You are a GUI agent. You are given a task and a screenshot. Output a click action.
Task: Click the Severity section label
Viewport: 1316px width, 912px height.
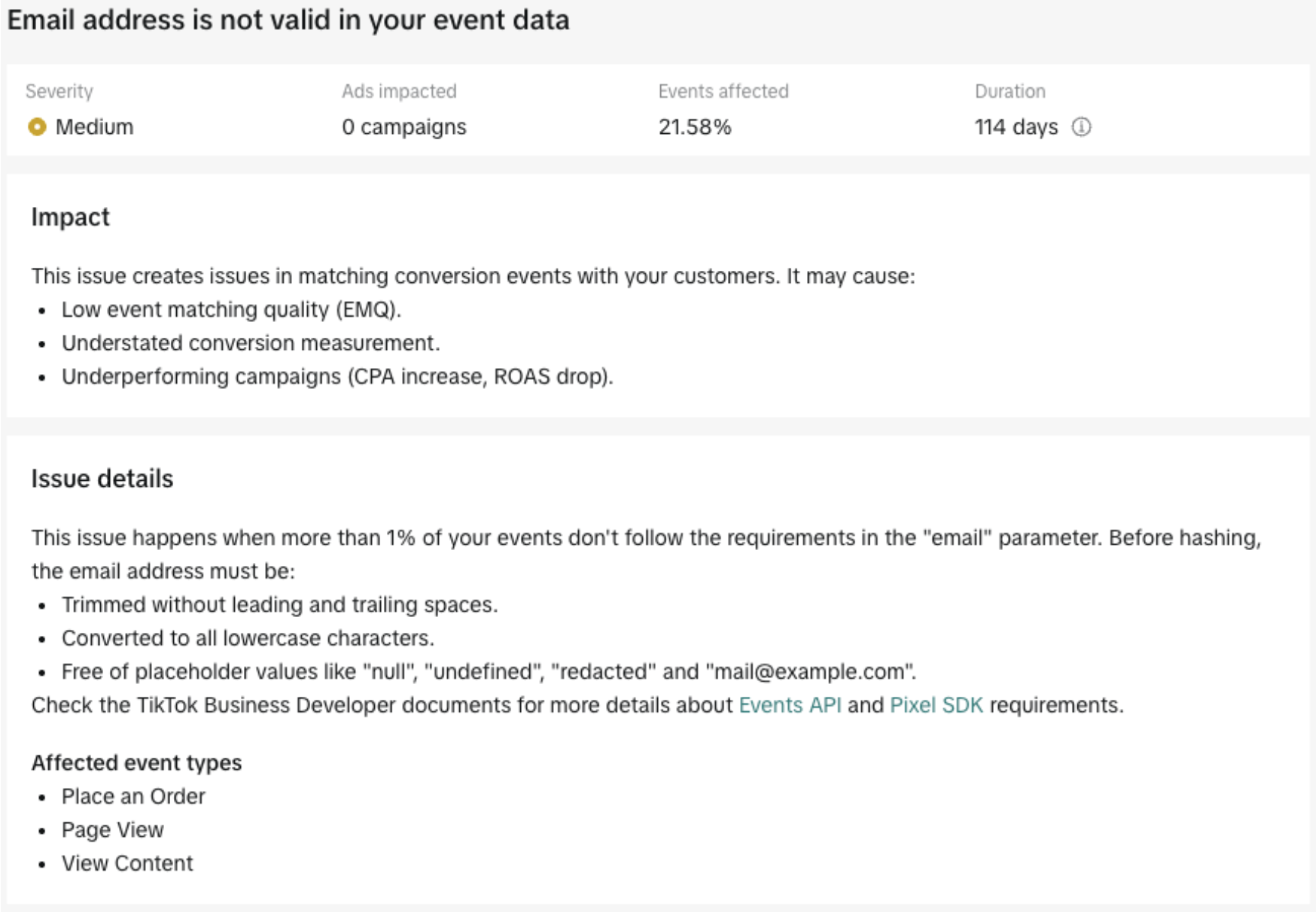point(58,92)
